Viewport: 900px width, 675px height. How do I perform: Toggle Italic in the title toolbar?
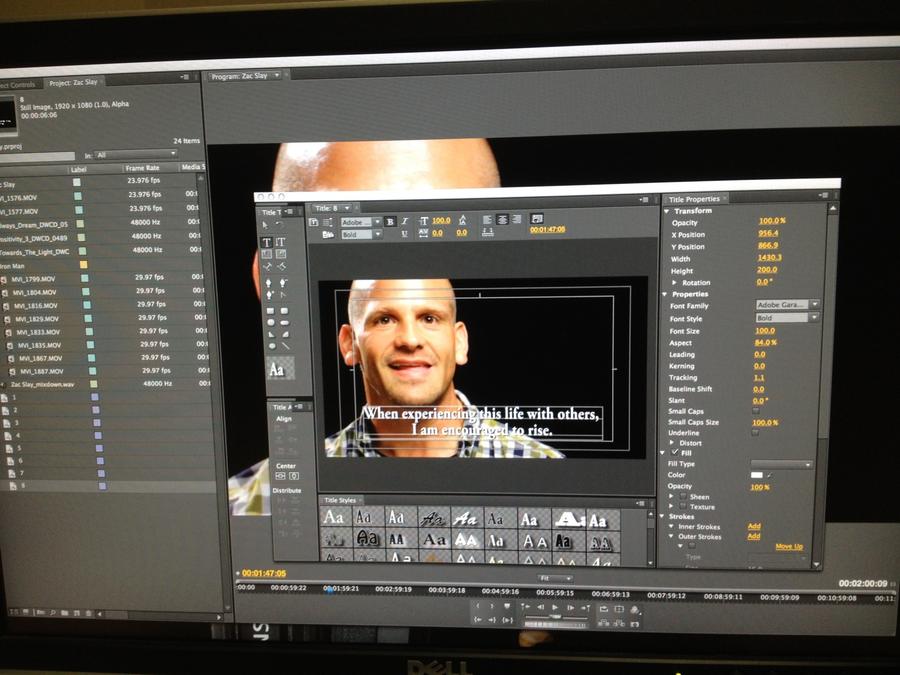coord(405,222)
